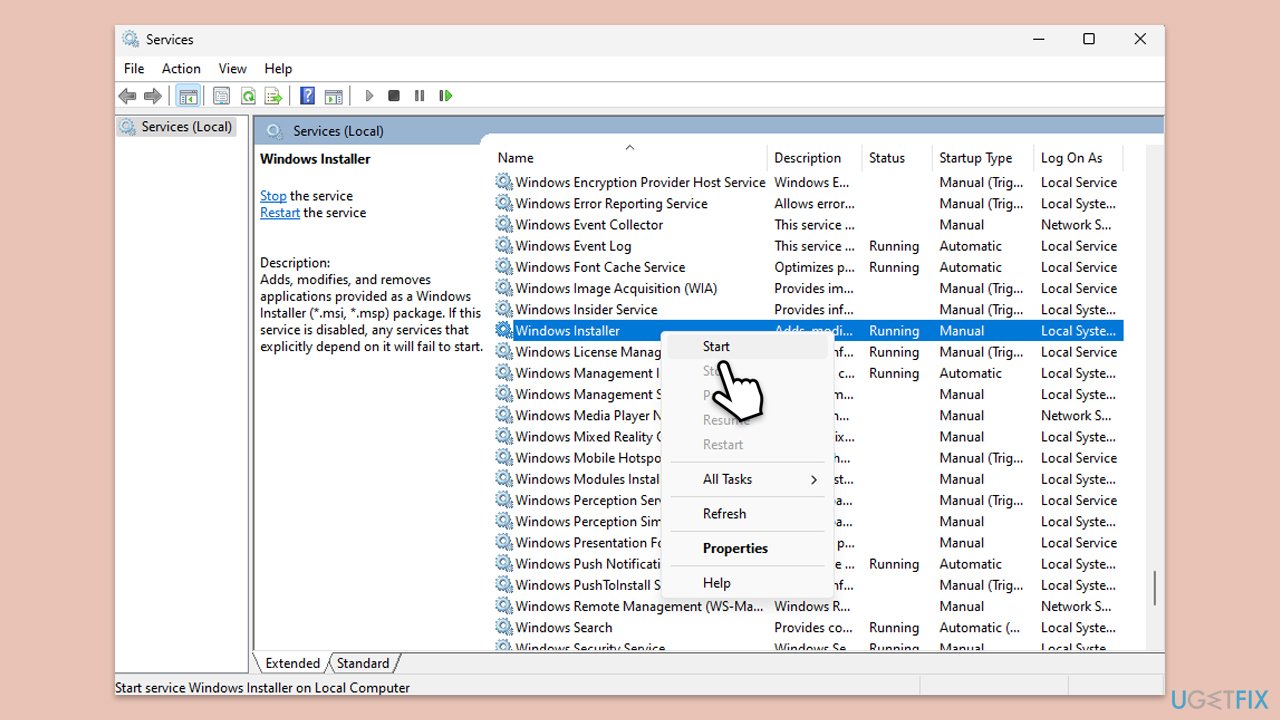
Task: Switch to the Standard tab
Action: (x=363, y=663)
